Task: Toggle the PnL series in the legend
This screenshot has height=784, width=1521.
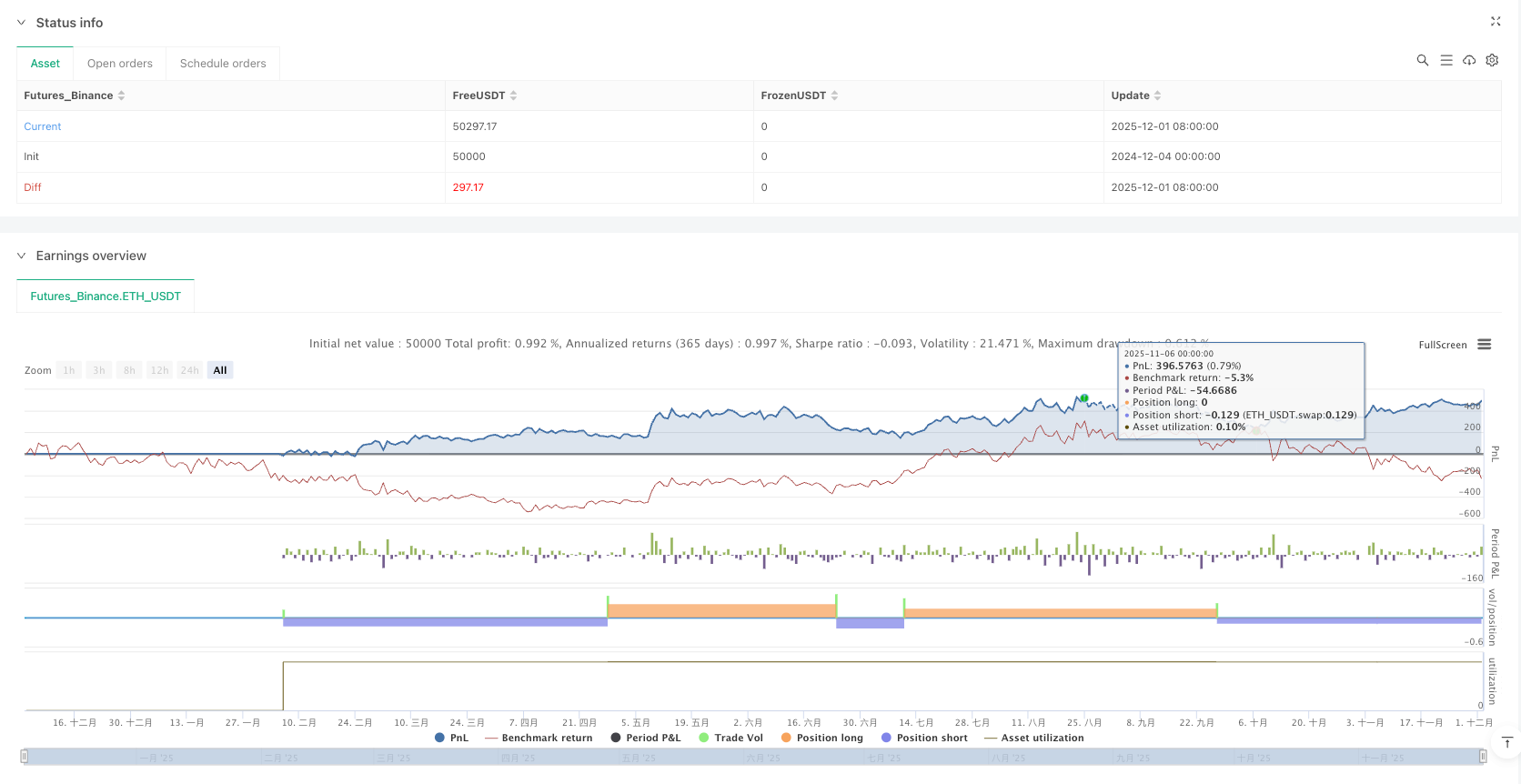Action: [x=452, y=738]
